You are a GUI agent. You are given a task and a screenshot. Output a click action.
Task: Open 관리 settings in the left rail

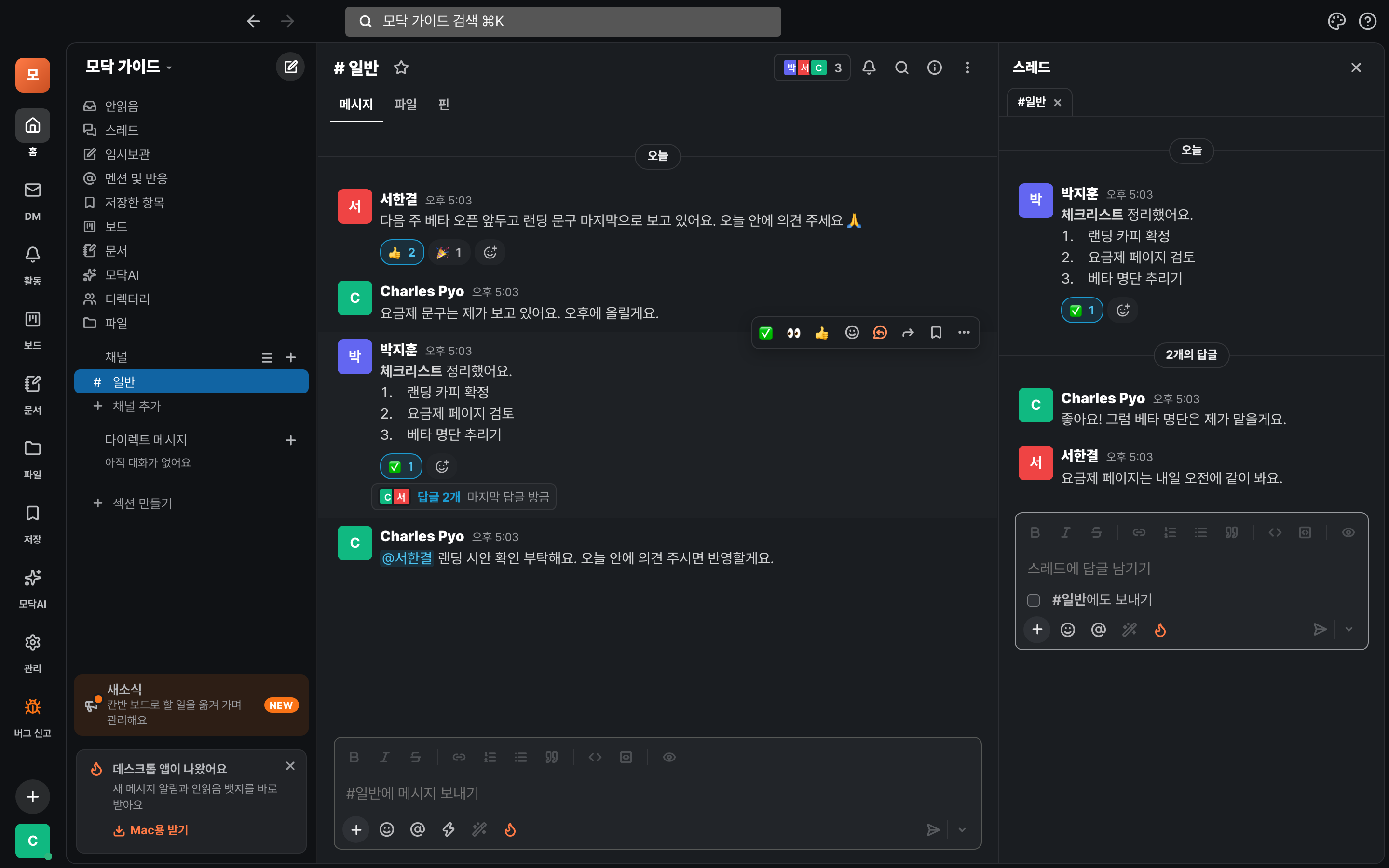33,653
